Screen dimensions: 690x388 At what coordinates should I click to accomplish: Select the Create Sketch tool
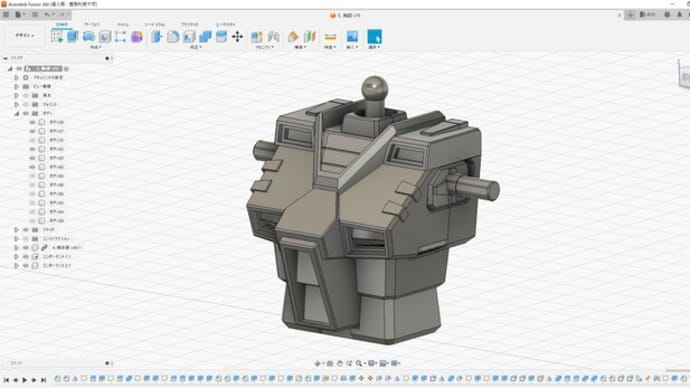pos(57,37)
